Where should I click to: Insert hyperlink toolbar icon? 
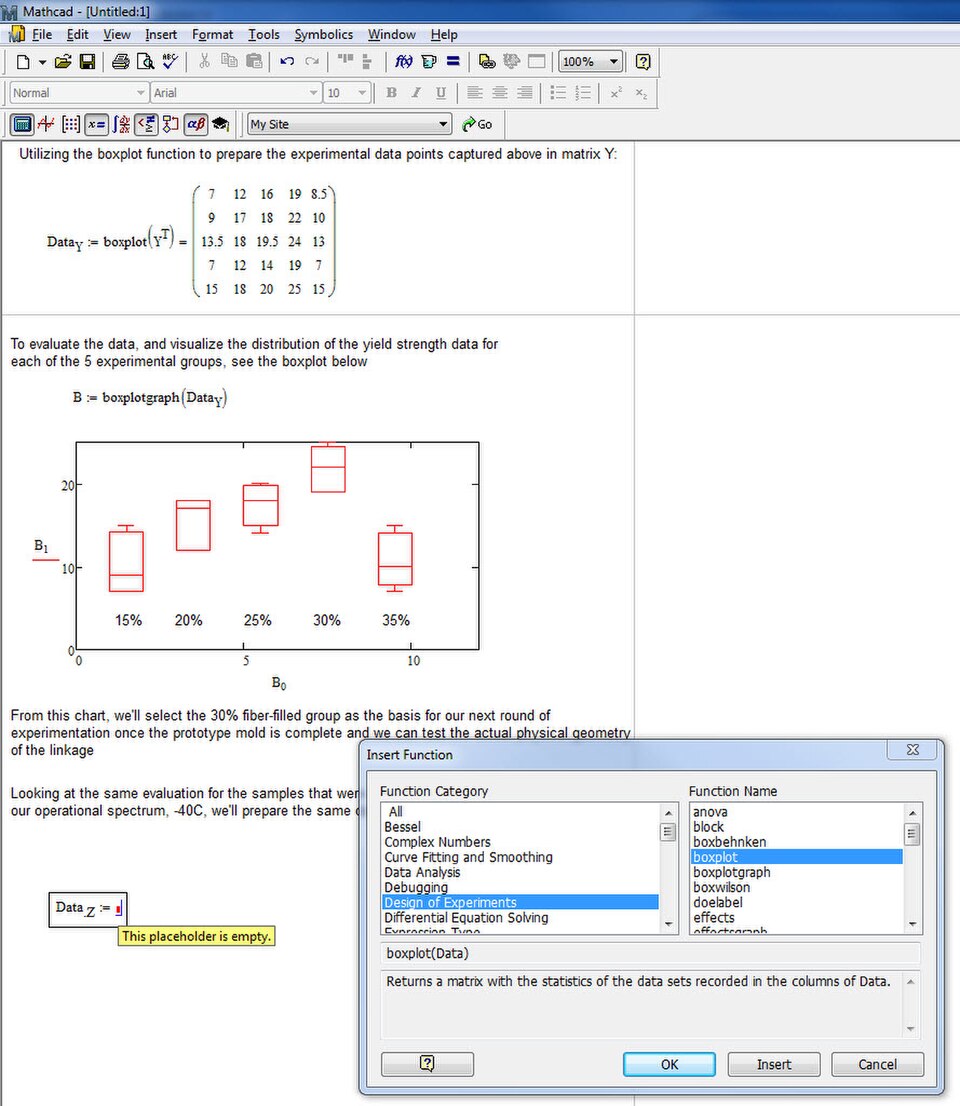(x=487, y=62)
